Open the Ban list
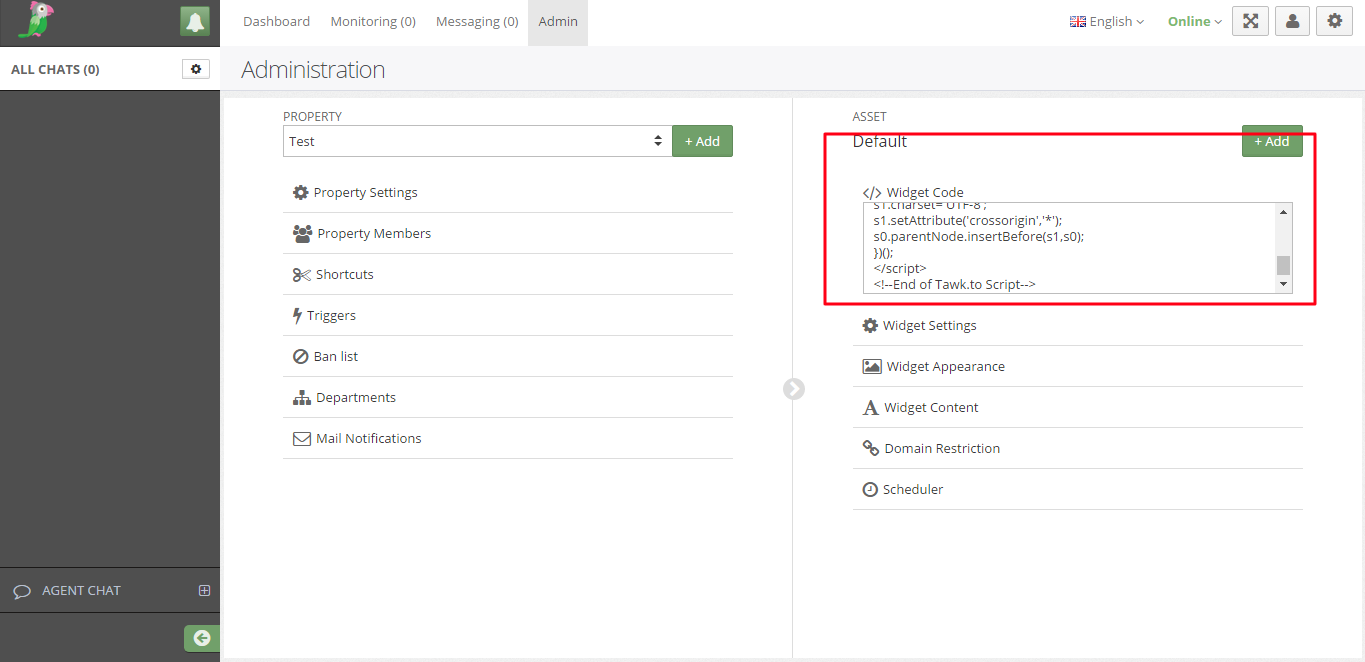Image resolution: width=1365 pixels, height=662 pixels. (x=508, y=356)
